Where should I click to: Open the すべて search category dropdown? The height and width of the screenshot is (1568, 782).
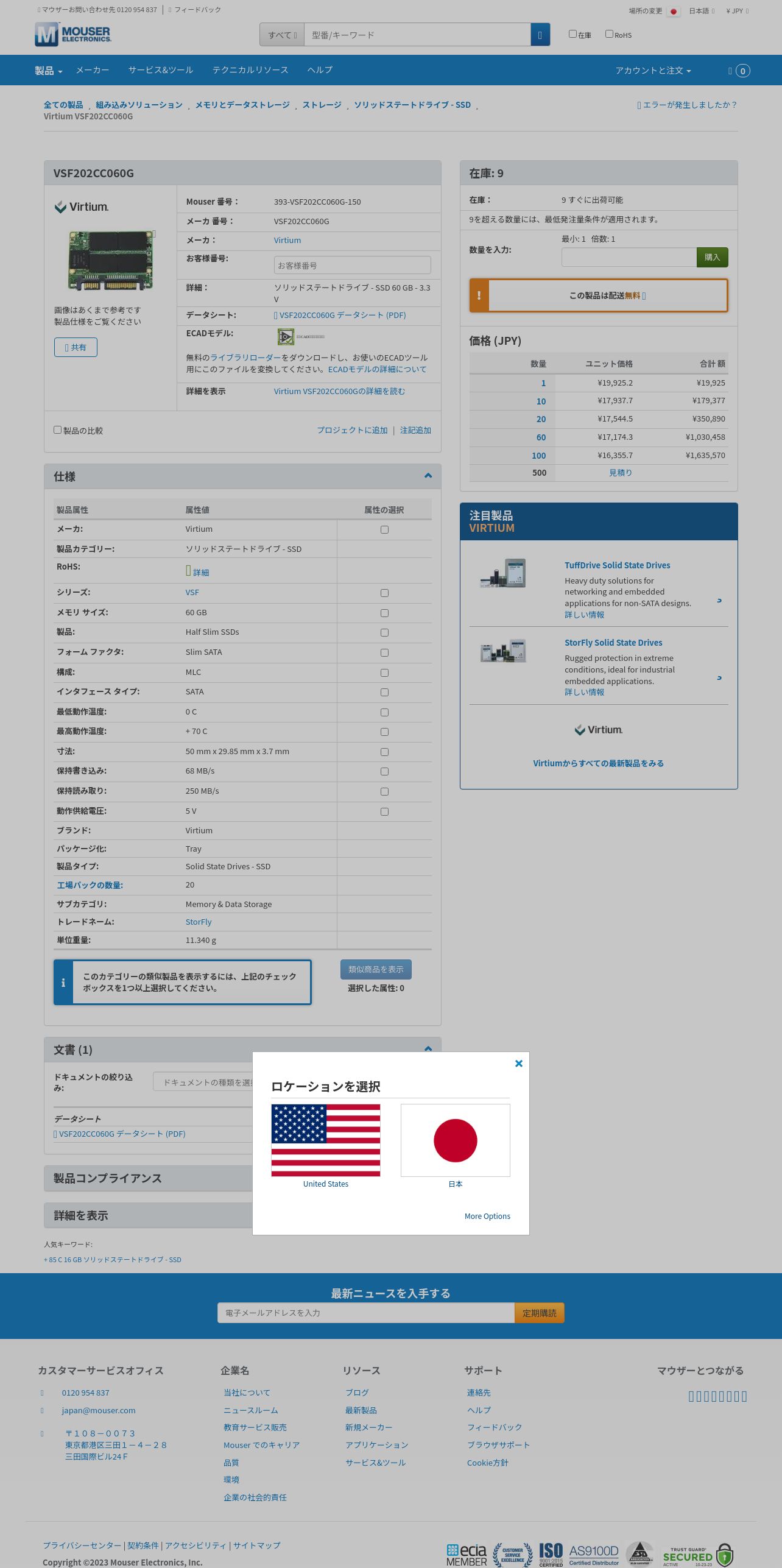point(282,35)
